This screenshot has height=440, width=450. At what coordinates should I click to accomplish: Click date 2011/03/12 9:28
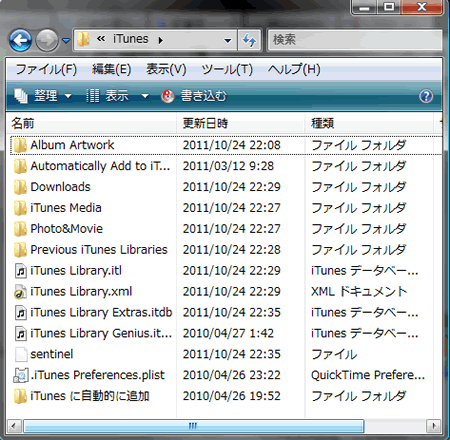pos(228,166)
